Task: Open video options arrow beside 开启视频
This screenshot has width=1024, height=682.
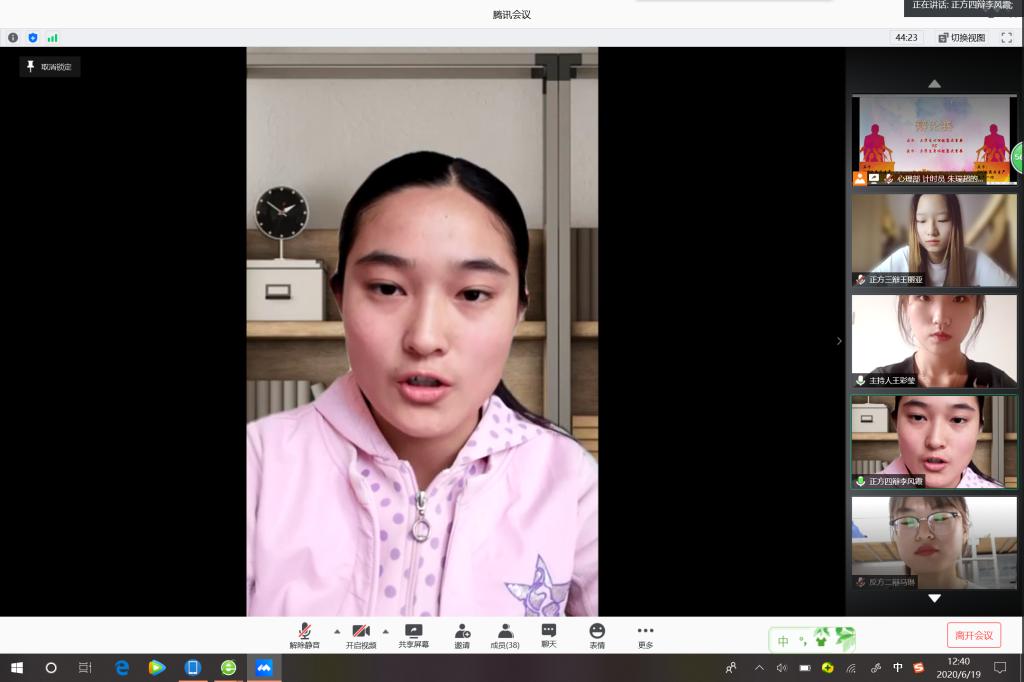Action: [385, 631]
